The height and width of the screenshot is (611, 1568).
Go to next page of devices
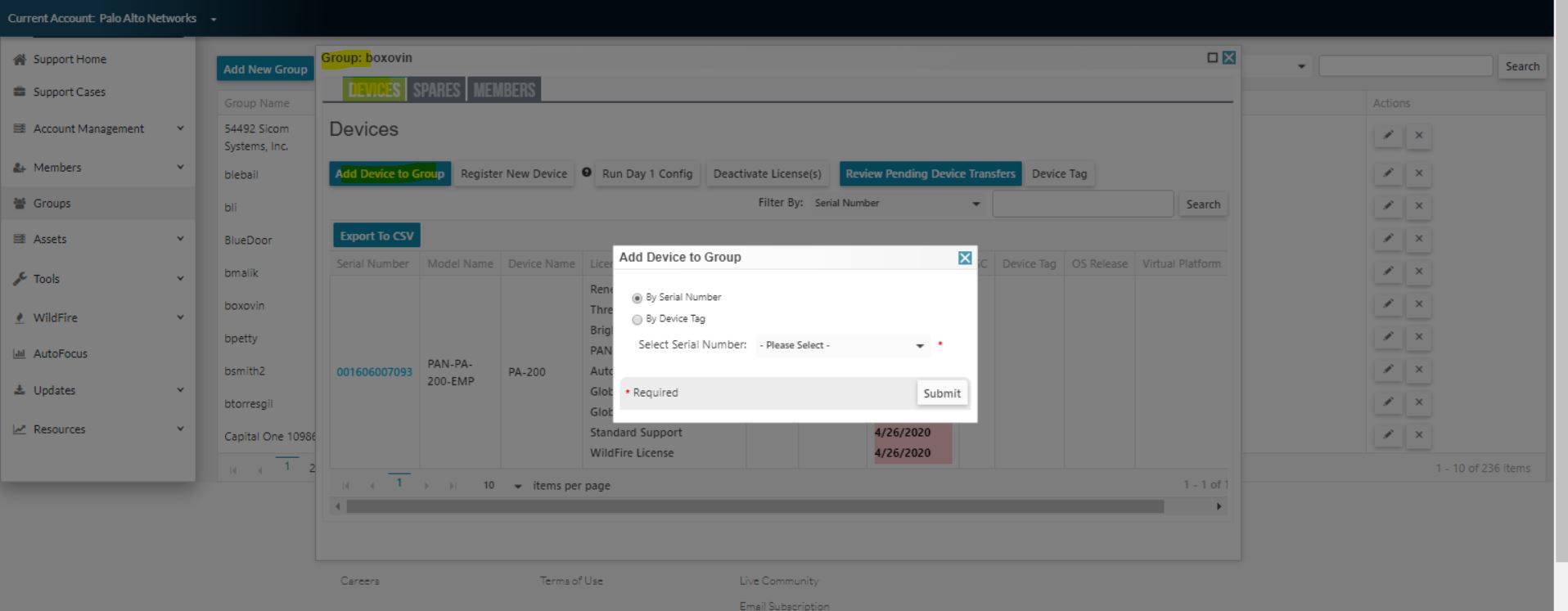point(426,486)
